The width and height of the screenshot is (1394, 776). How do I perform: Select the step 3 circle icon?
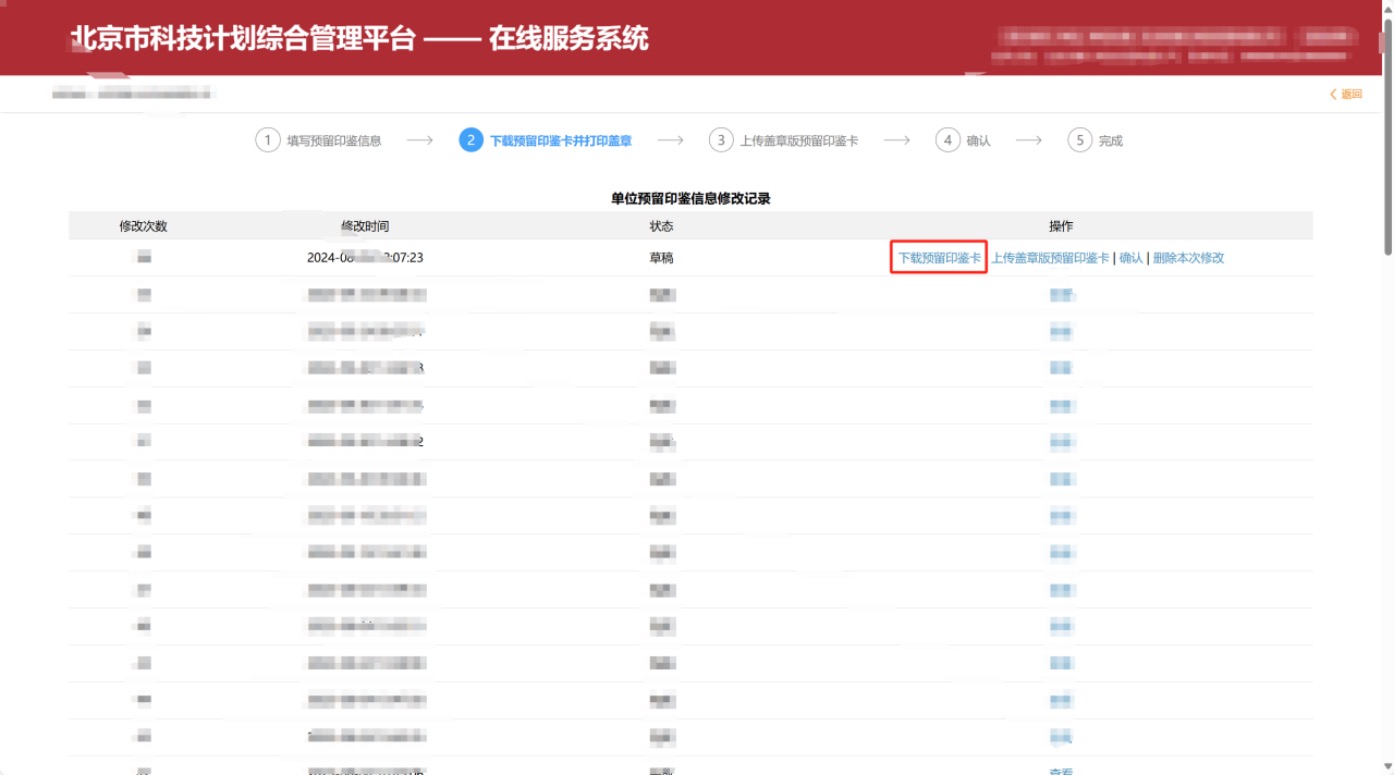(721, 141)
